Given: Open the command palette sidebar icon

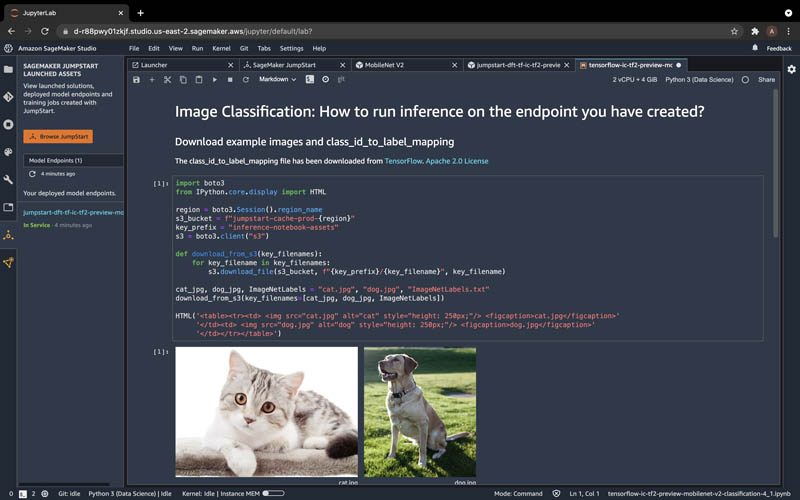Looking at the screenshot, I should pyautogui.click(x=8, y=152).
